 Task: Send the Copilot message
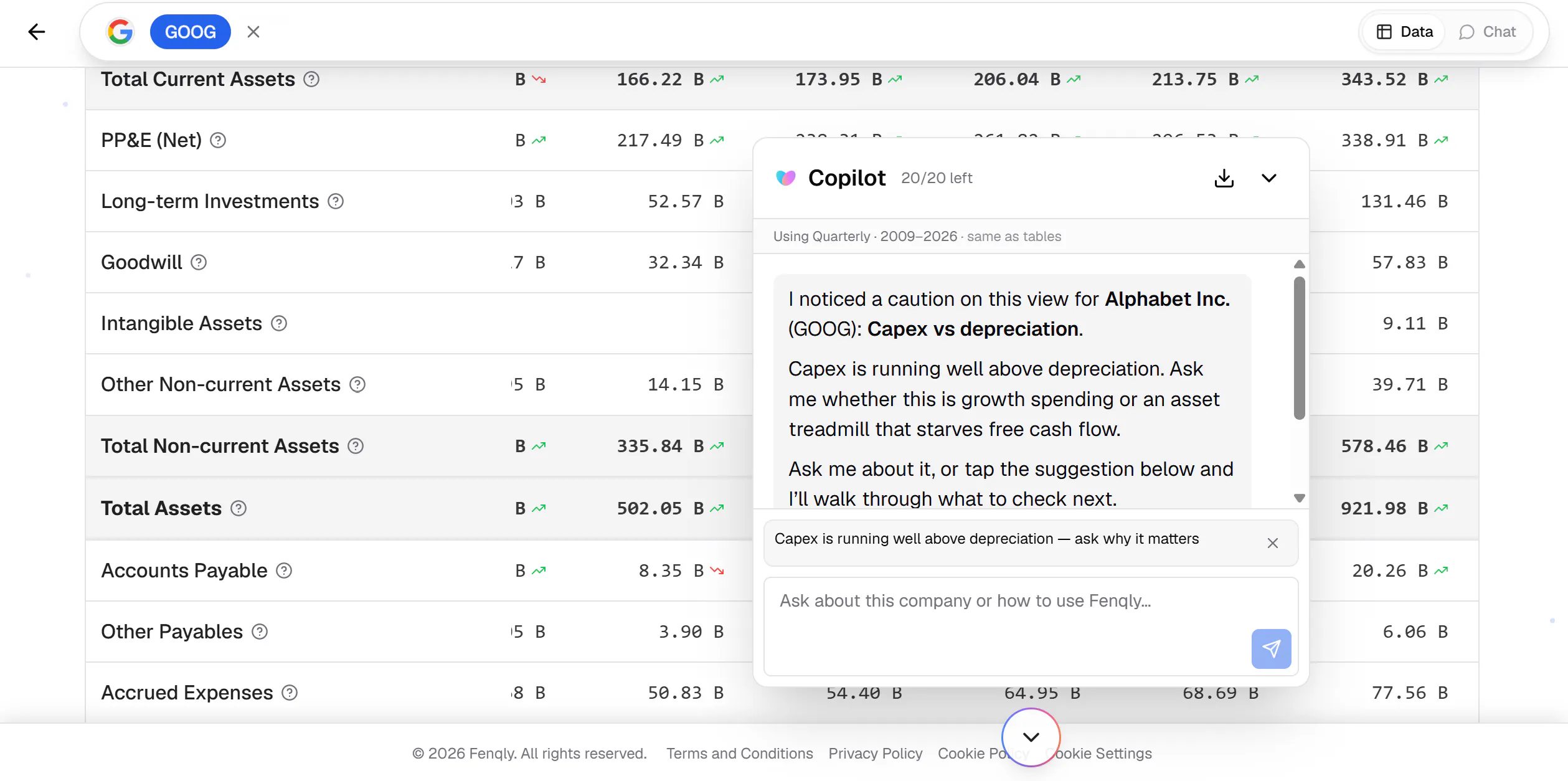tap(1271, 648)
